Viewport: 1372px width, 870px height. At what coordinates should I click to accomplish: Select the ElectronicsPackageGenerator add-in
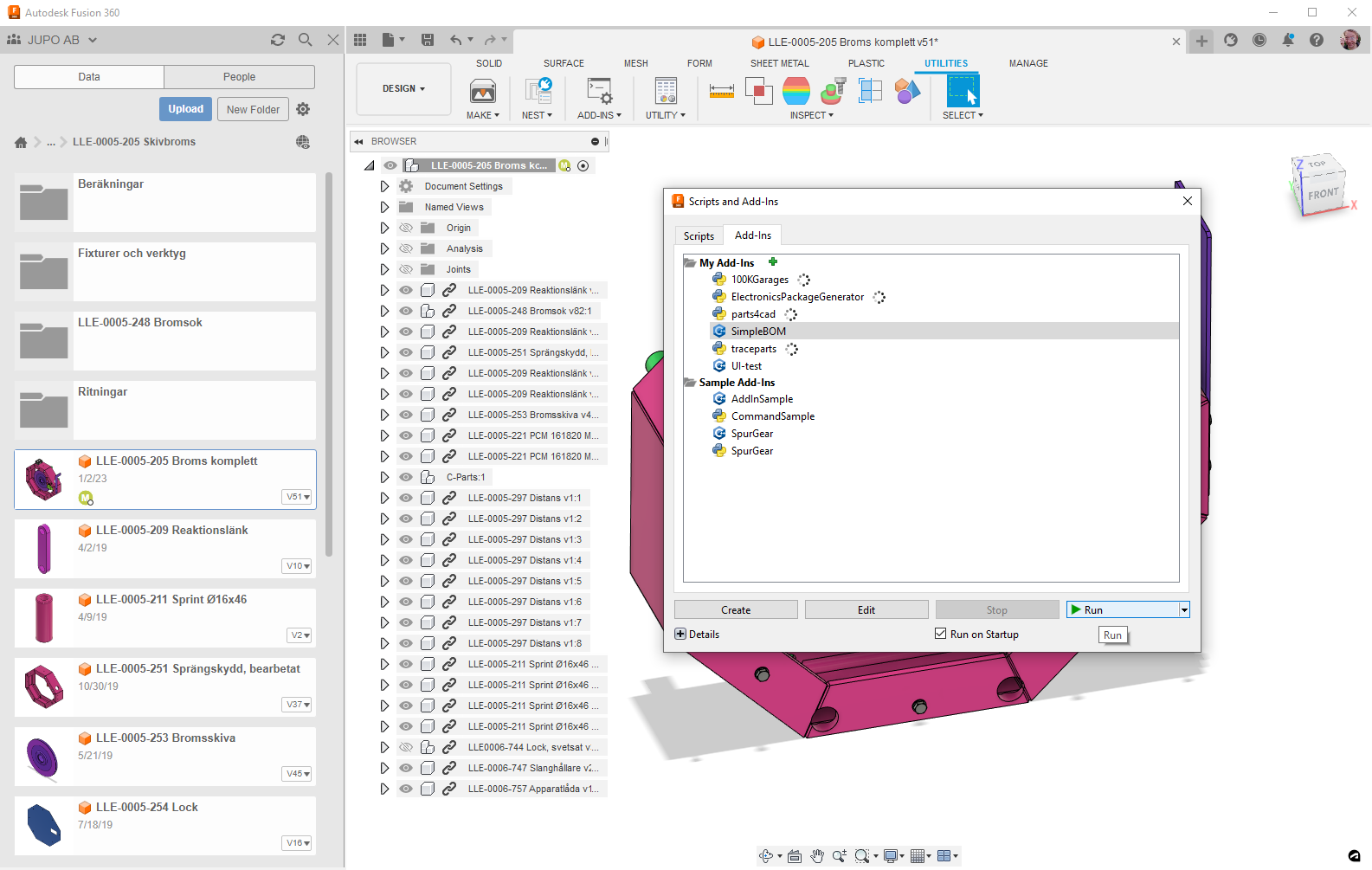797,297
